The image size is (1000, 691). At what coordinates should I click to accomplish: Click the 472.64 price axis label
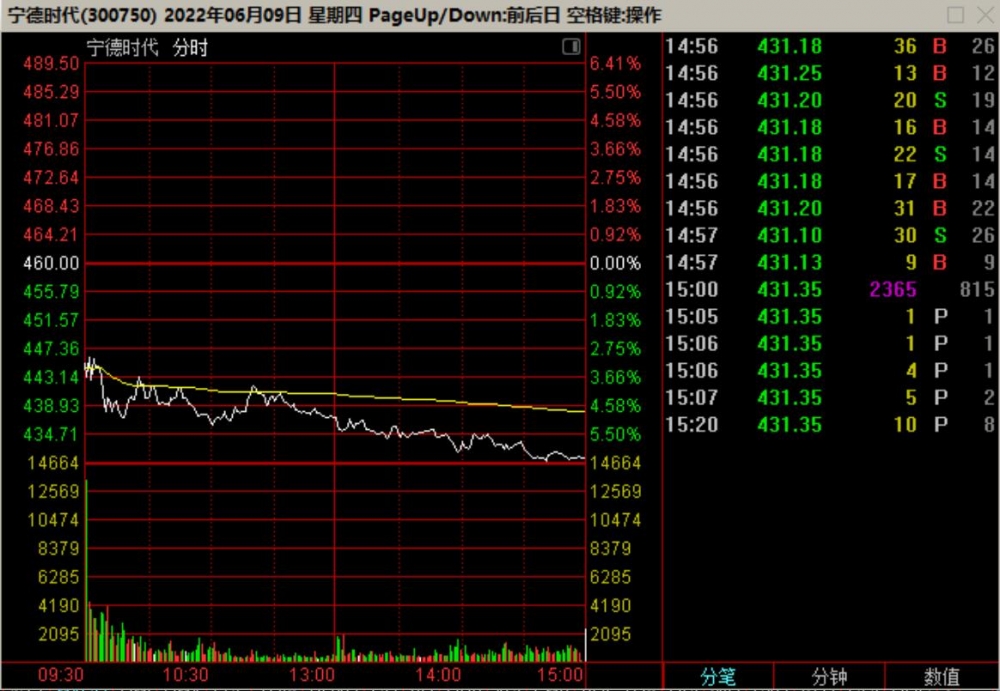[x=51, y=177]
